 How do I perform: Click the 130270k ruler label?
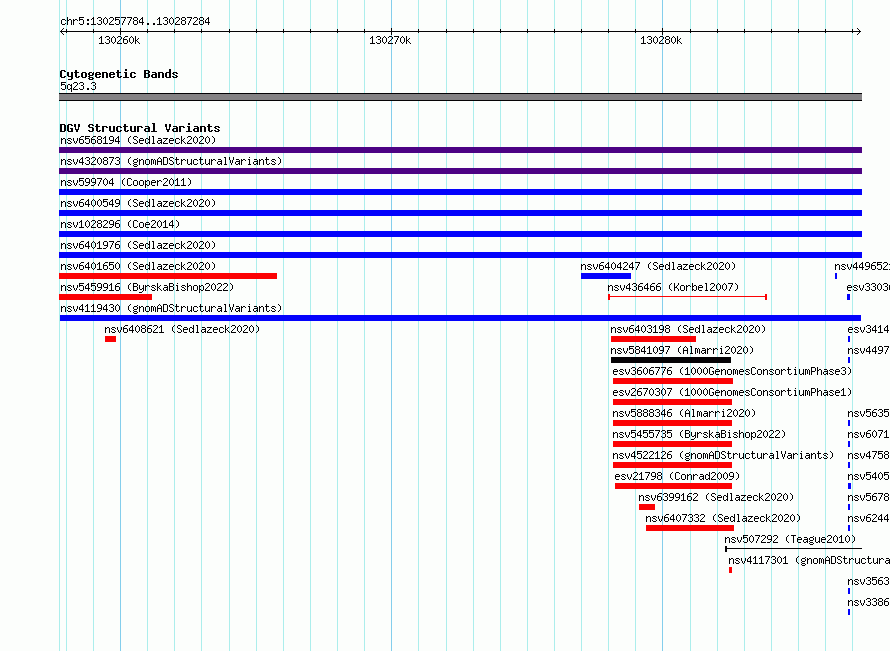click(x=390, y=41)
